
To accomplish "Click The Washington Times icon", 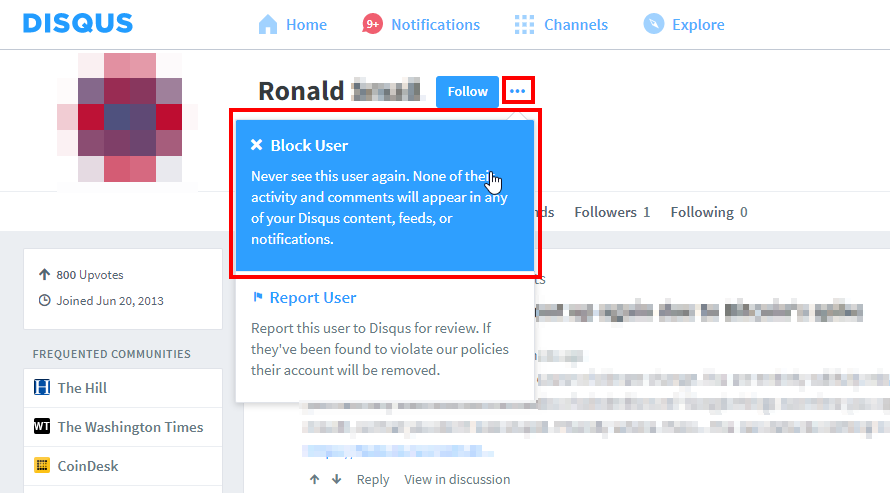I will pos(42,427).
